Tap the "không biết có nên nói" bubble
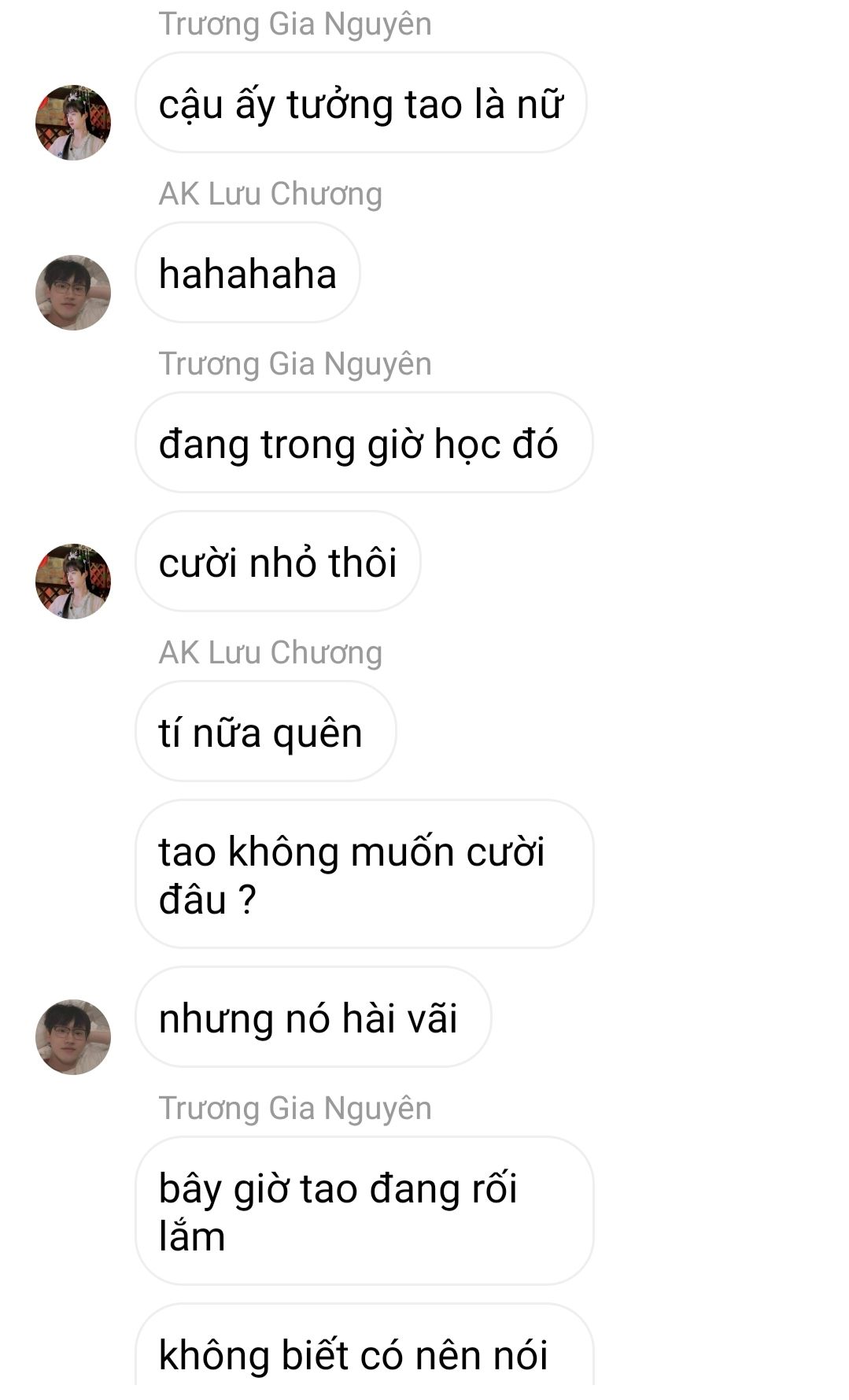The height and width of the screenshot is (1400, 849). [x=364, y=1352]
